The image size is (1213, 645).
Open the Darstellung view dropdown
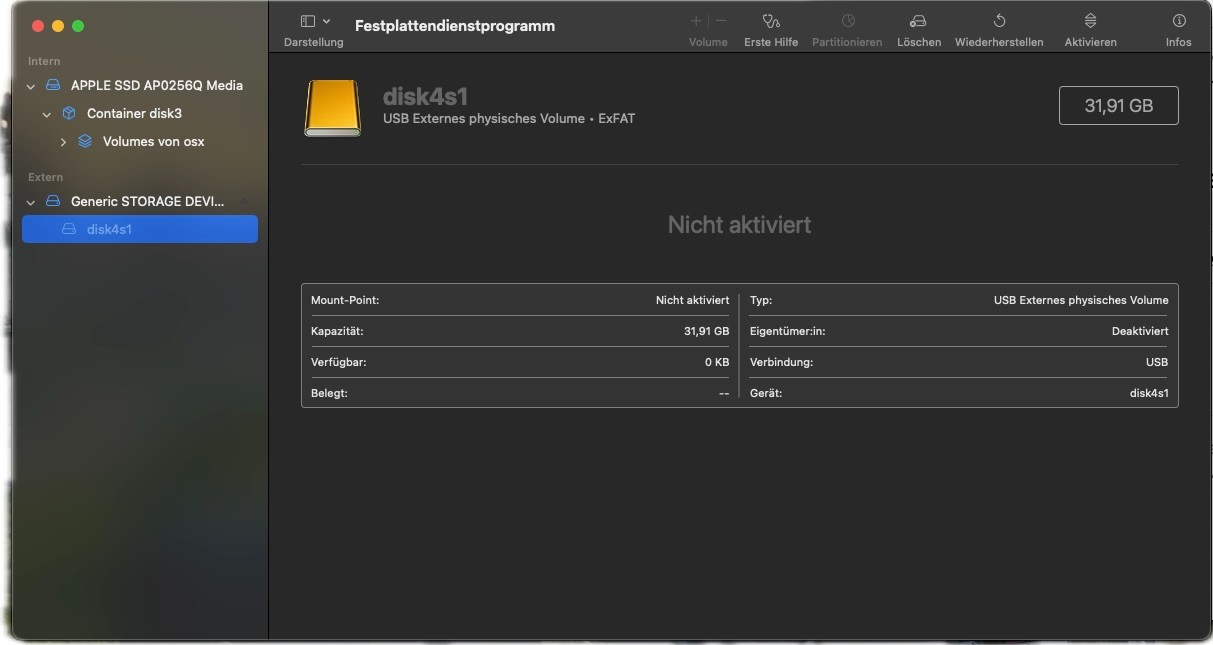click(x=314, y=21)
